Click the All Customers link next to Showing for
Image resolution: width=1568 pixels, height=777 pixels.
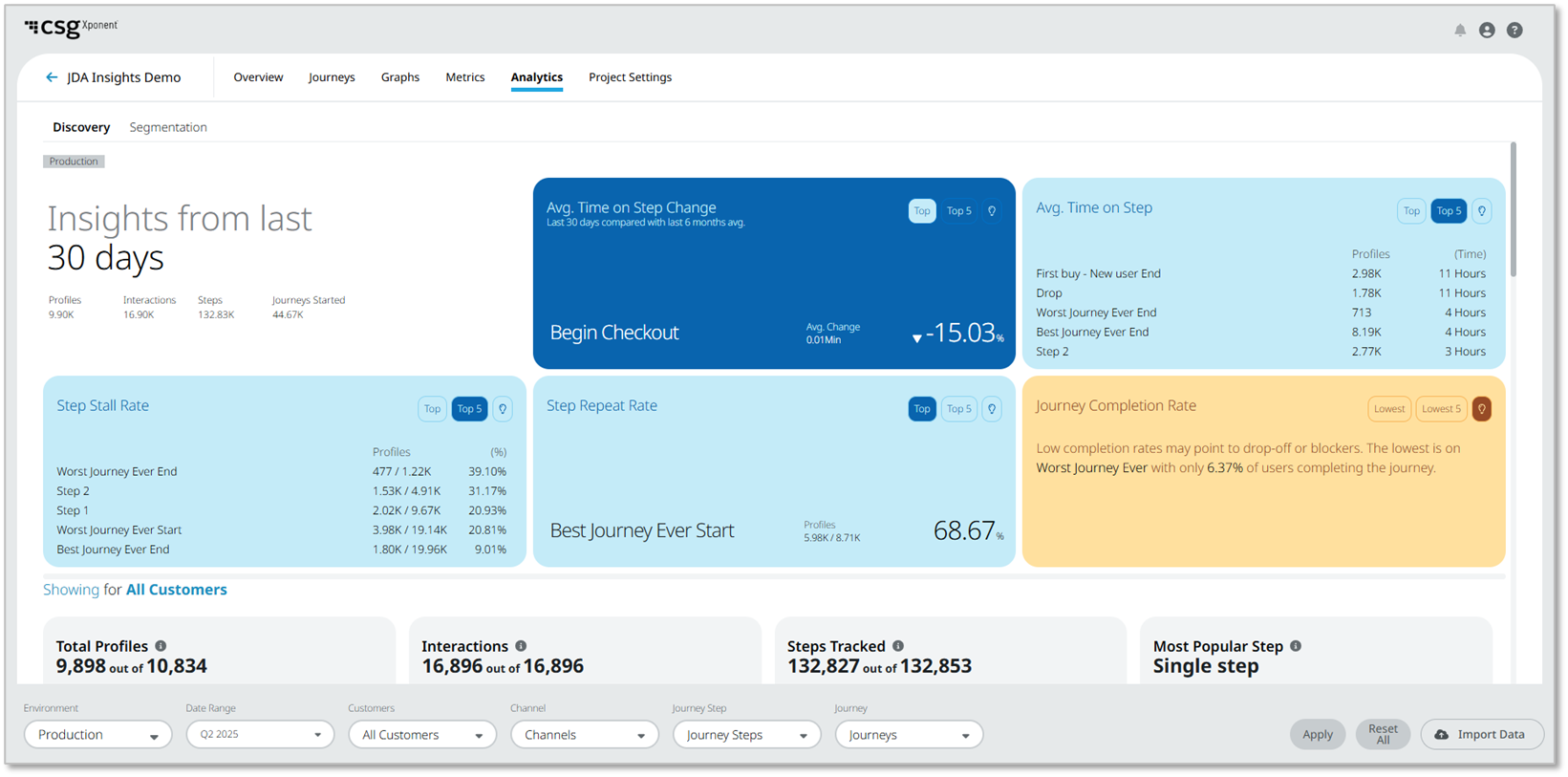(177, 590)
